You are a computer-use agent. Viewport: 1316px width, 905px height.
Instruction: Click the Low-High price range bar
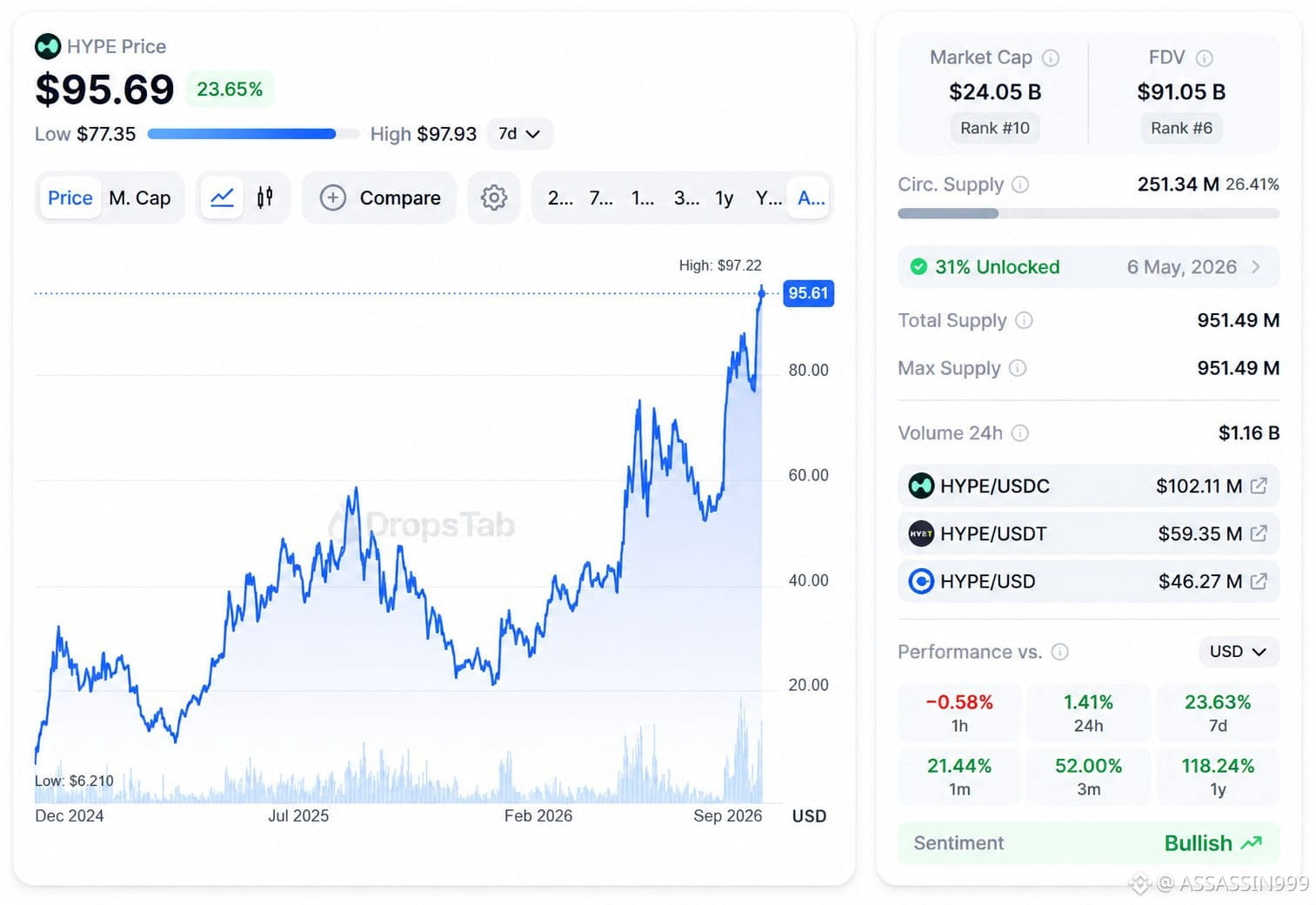(x=253, y=134)
